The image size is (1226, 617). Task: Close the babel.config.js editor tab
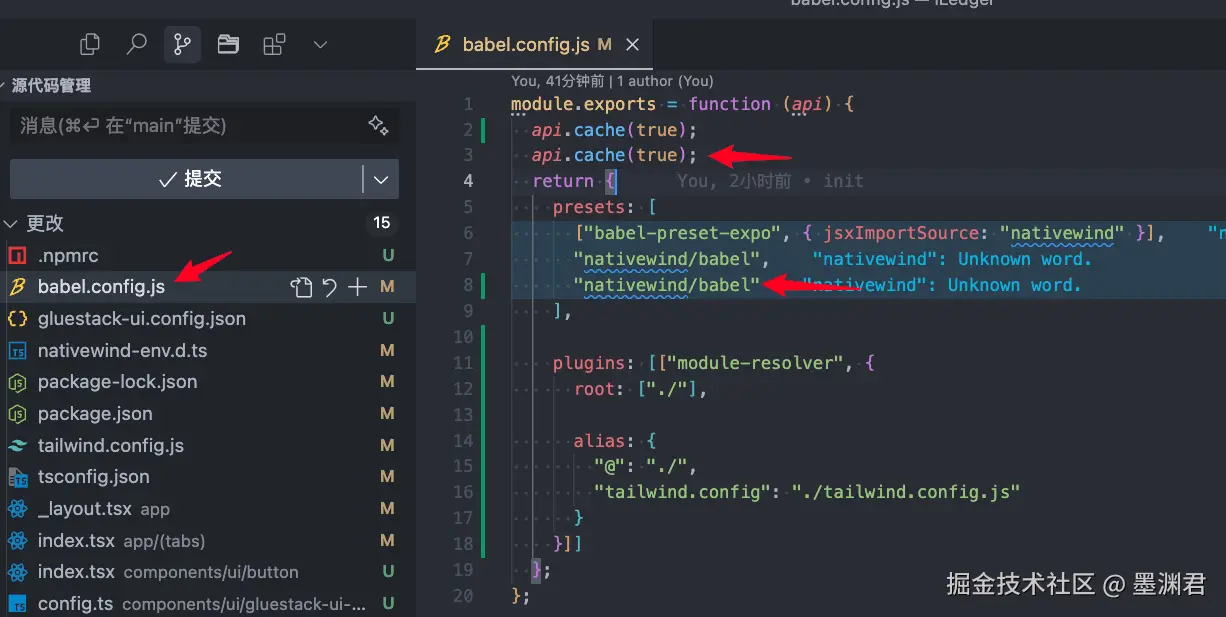[631, 45]
